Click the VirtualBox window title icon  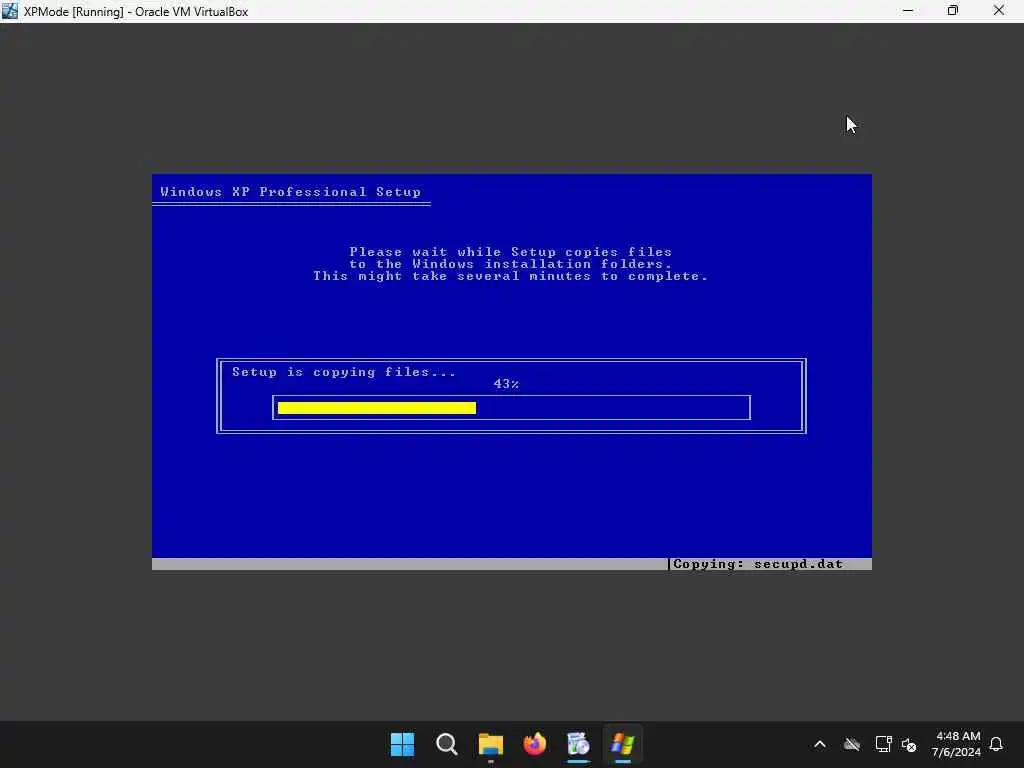click(10, 11)
